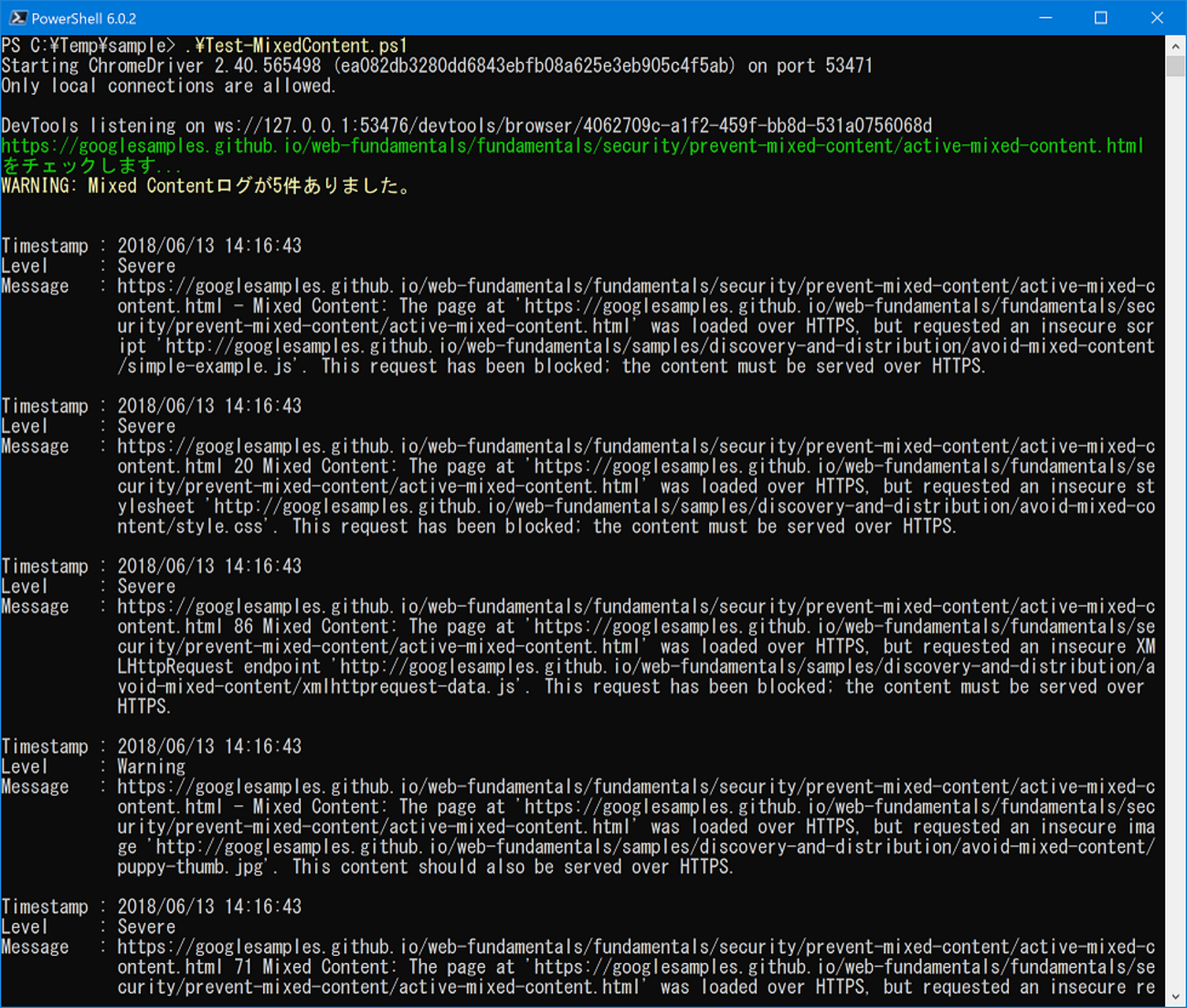This screenshot has width=1187, height=1008.
Task: Click the 'ylesheet' text in the message
Action: (156, 506)
